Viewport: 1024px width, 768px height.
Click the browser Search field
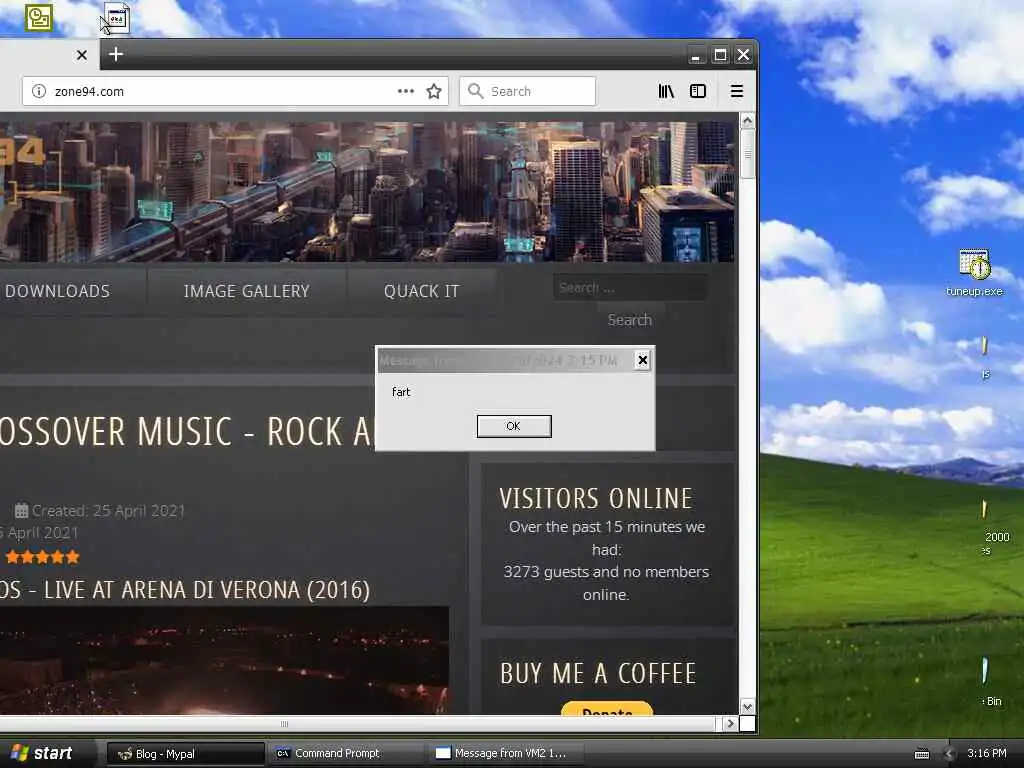528,91
